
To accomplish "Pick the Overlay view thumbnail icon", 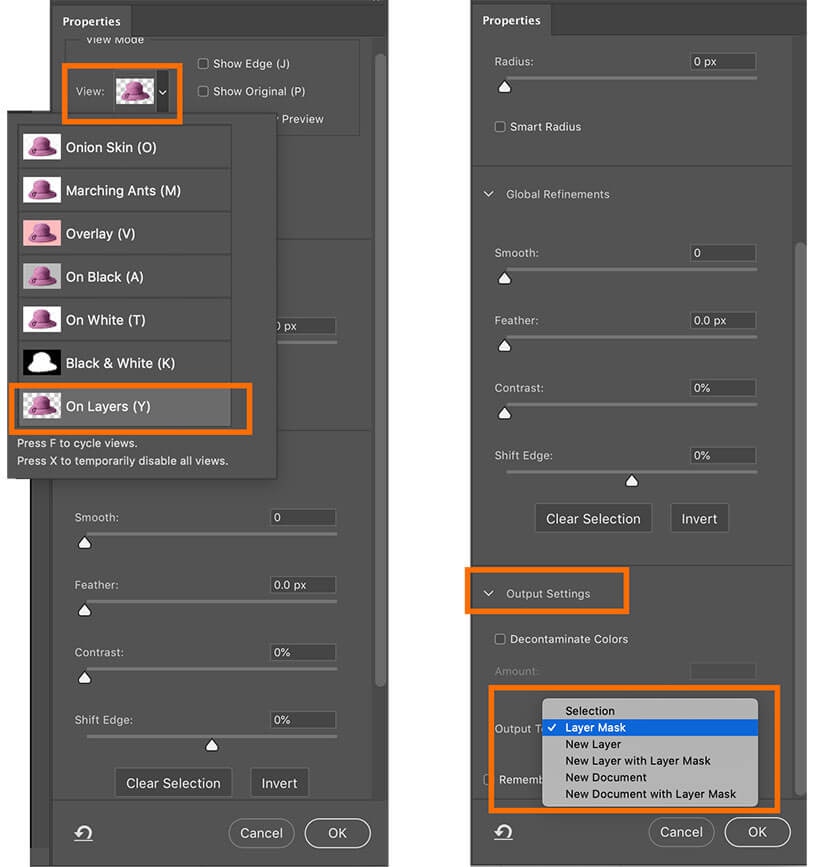I will pyautogui.click(x=41, y=233).
